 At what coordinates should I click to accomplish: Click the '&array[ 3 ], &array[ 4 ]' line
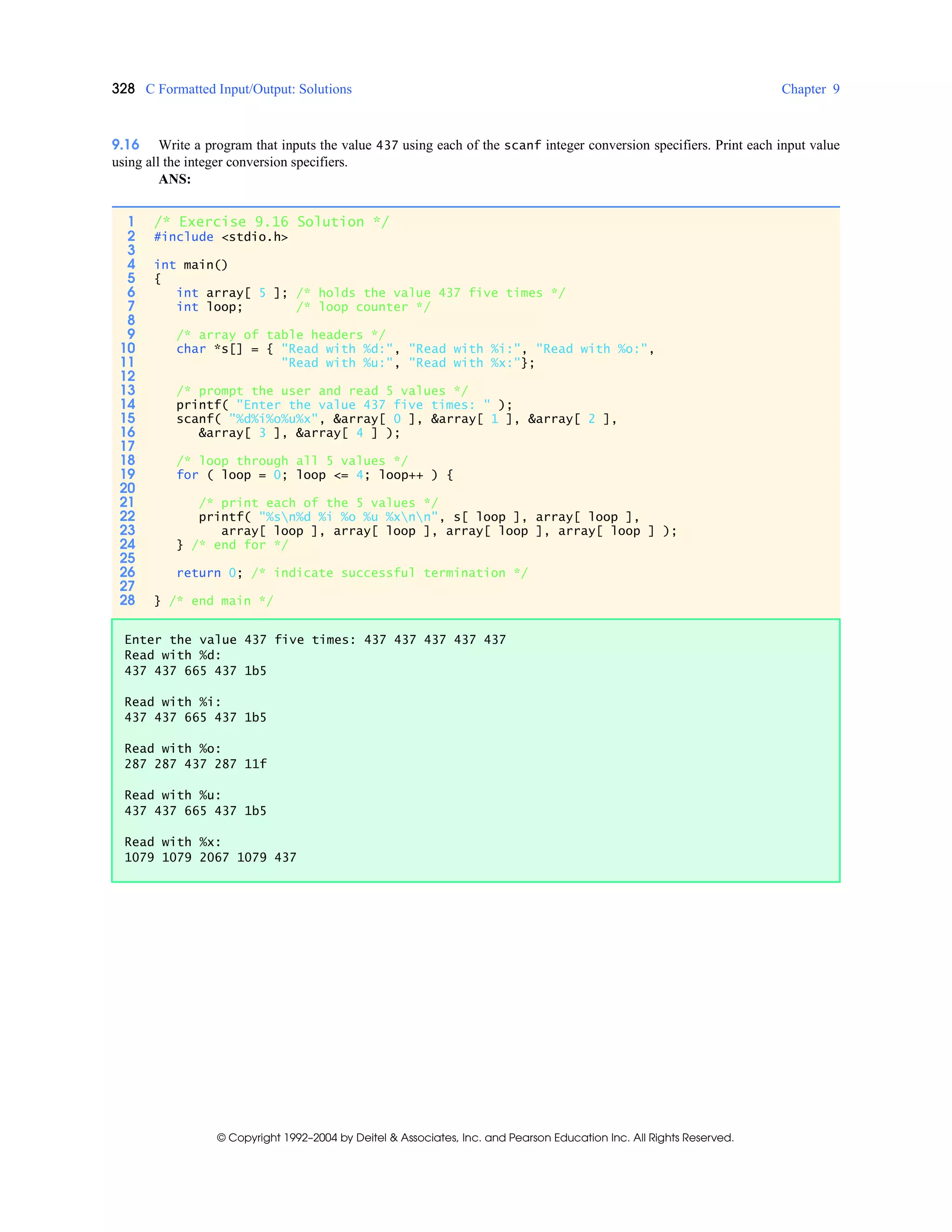[299, 433]
